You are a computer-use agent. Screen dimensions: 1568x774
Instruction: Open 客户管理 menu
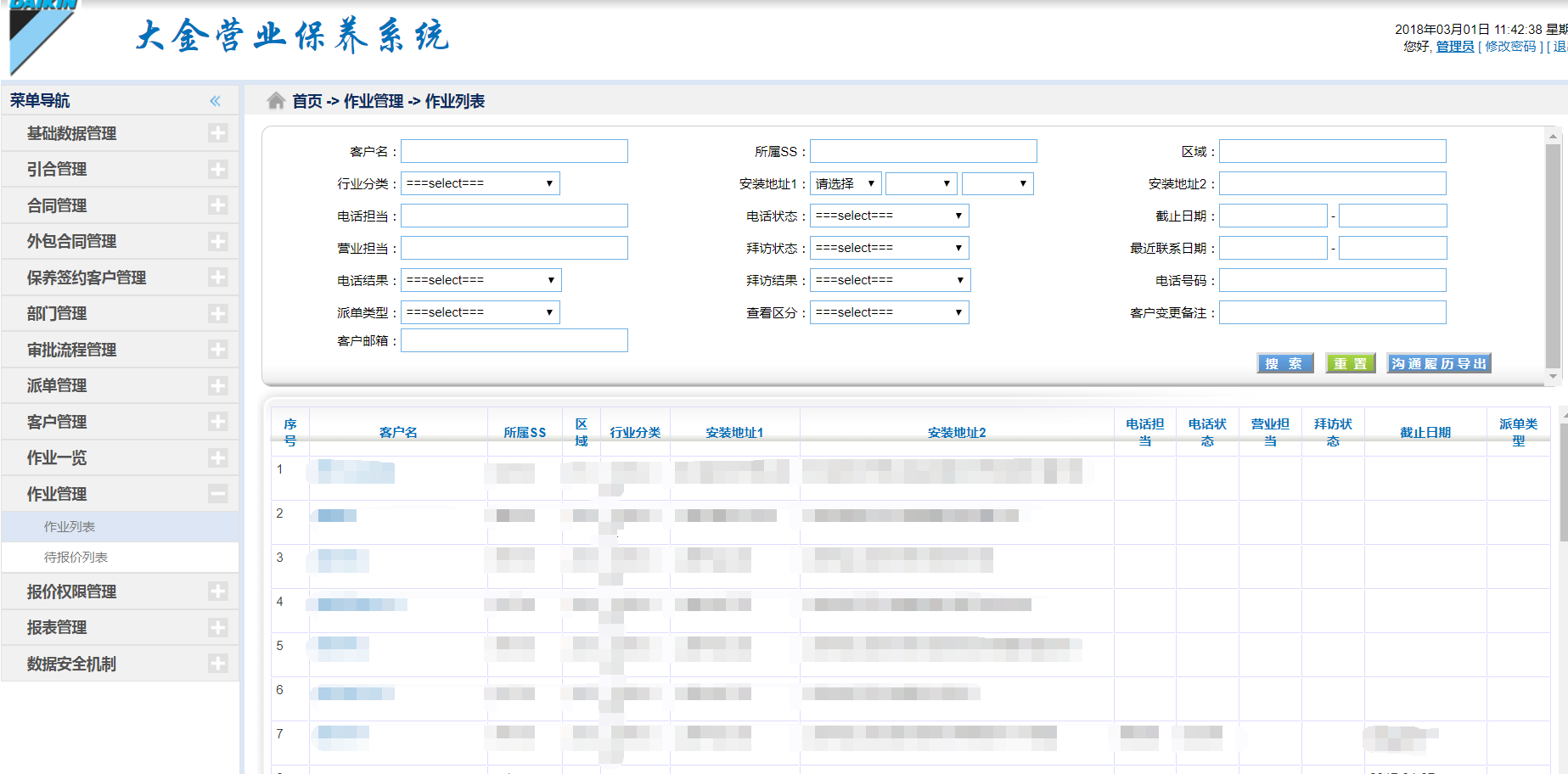coord(120,422)
